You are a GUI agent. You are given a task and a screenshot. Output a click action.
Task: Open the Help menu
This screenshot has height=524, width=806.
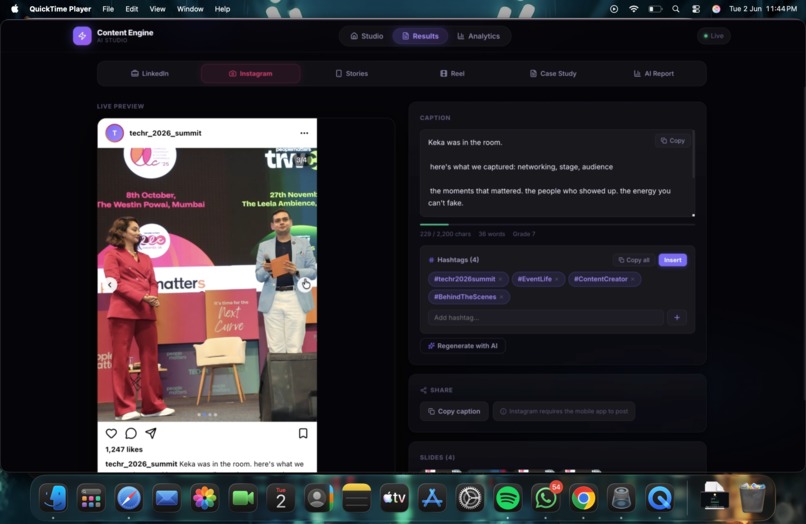222,9
